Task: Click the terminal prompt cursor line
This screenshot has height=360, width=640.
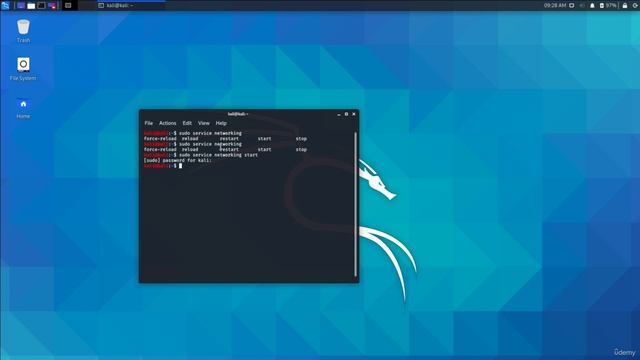Action: point(163,166)
